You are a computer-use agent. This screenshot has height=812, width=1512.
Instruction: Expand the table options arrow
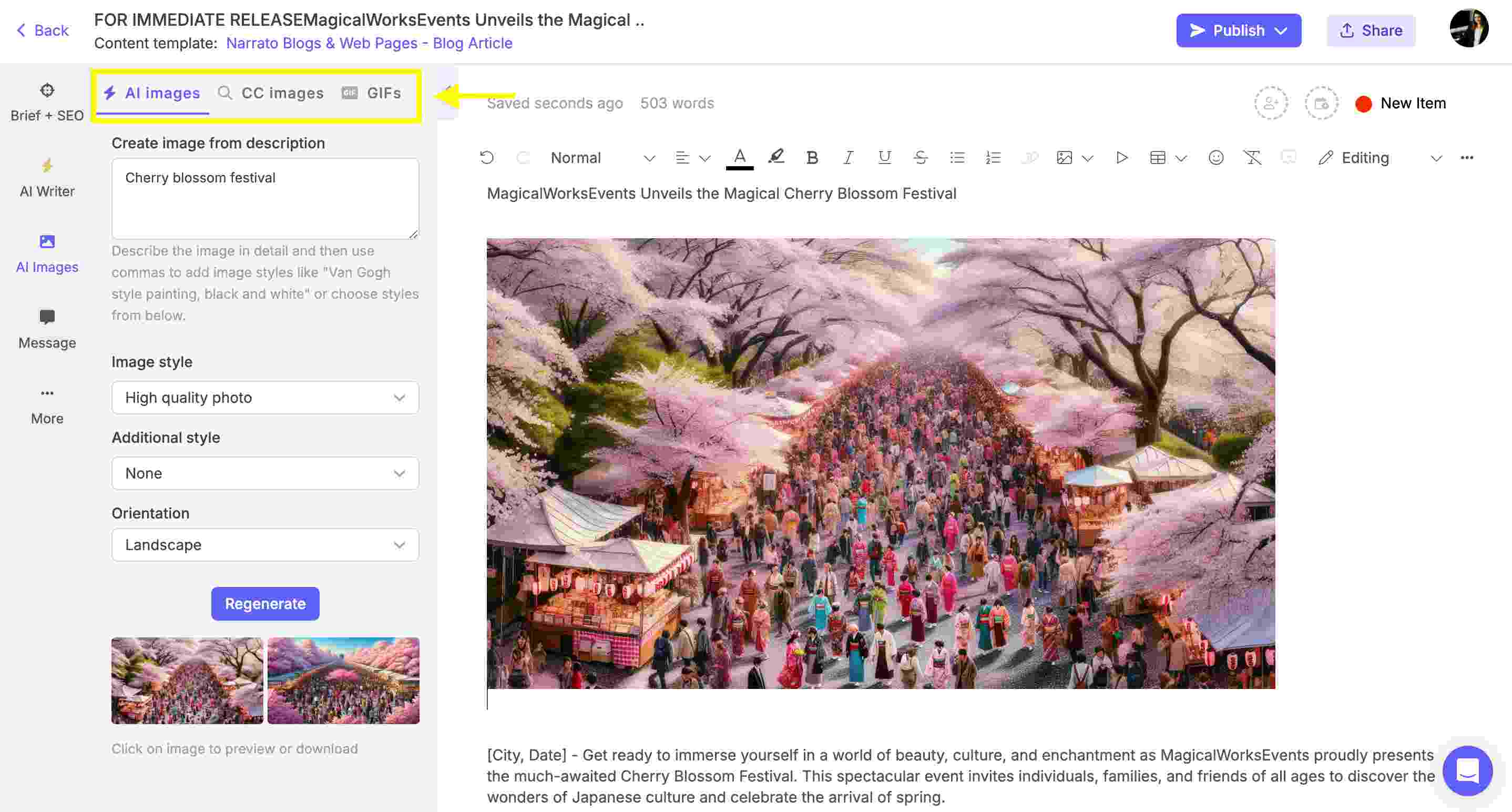point(1181,158)
